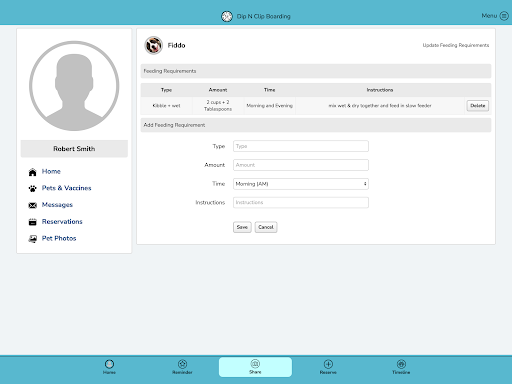Cancel adding the feeding requirement
The image size is (512, 384).
[266, 227]
